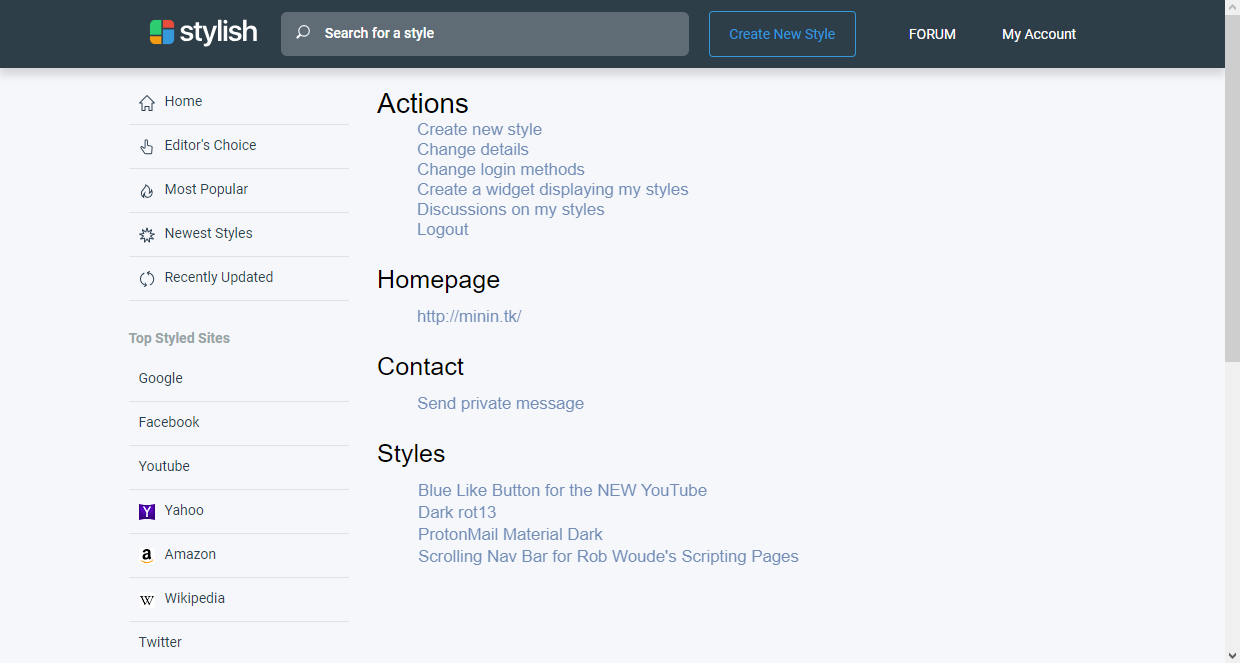Click the Create New Style button
Viewport: 1240px width, 663px height.
782,34
